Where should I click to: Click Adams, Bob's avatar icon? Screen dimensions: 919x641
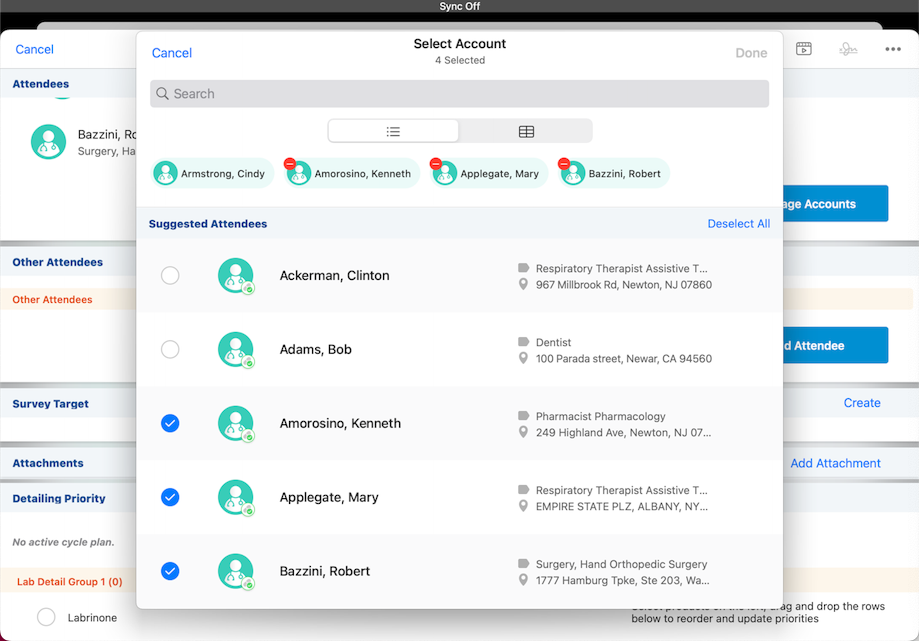click(x=236, y=350)
